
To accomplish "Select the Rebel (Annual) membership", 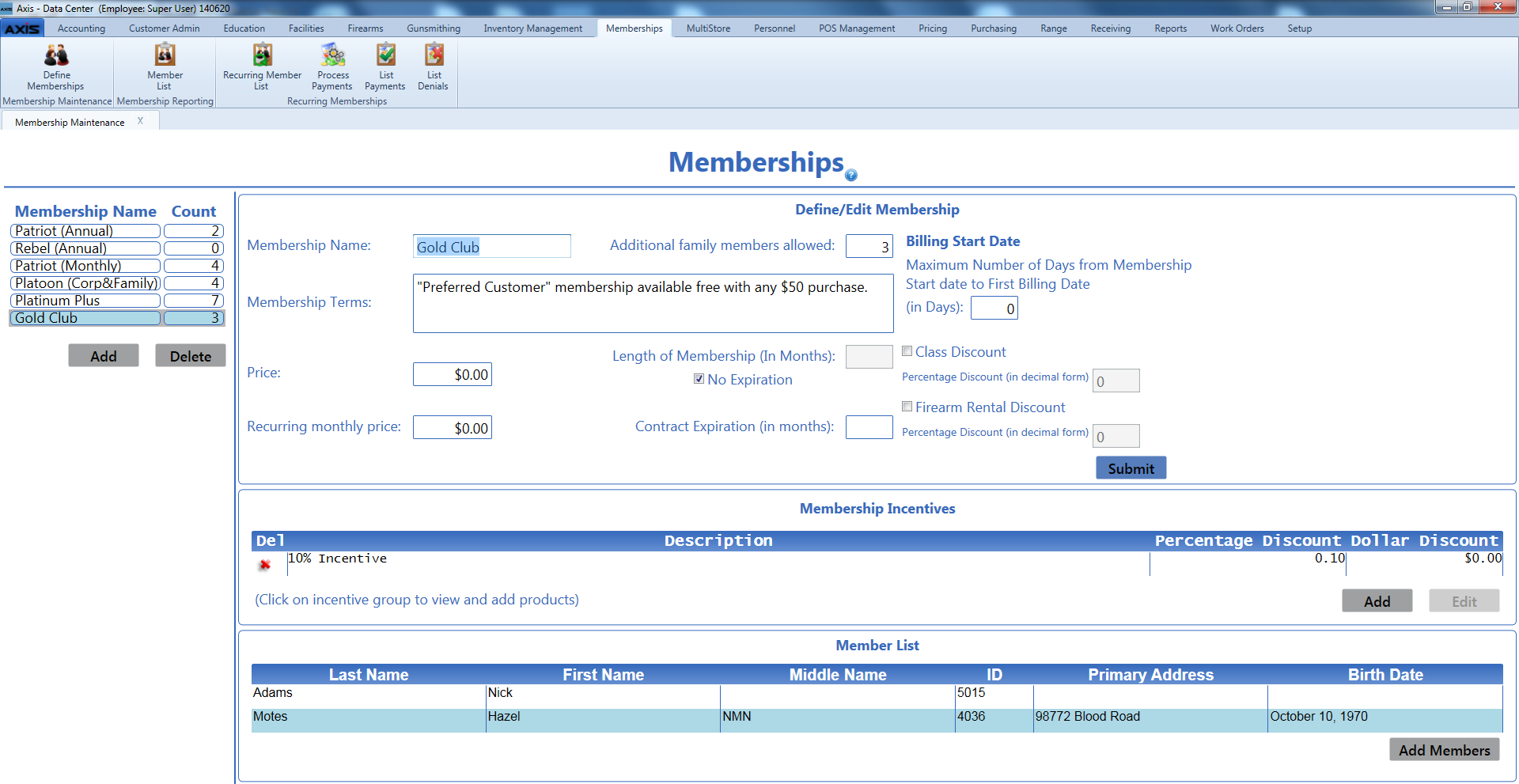I will (85, 248).
